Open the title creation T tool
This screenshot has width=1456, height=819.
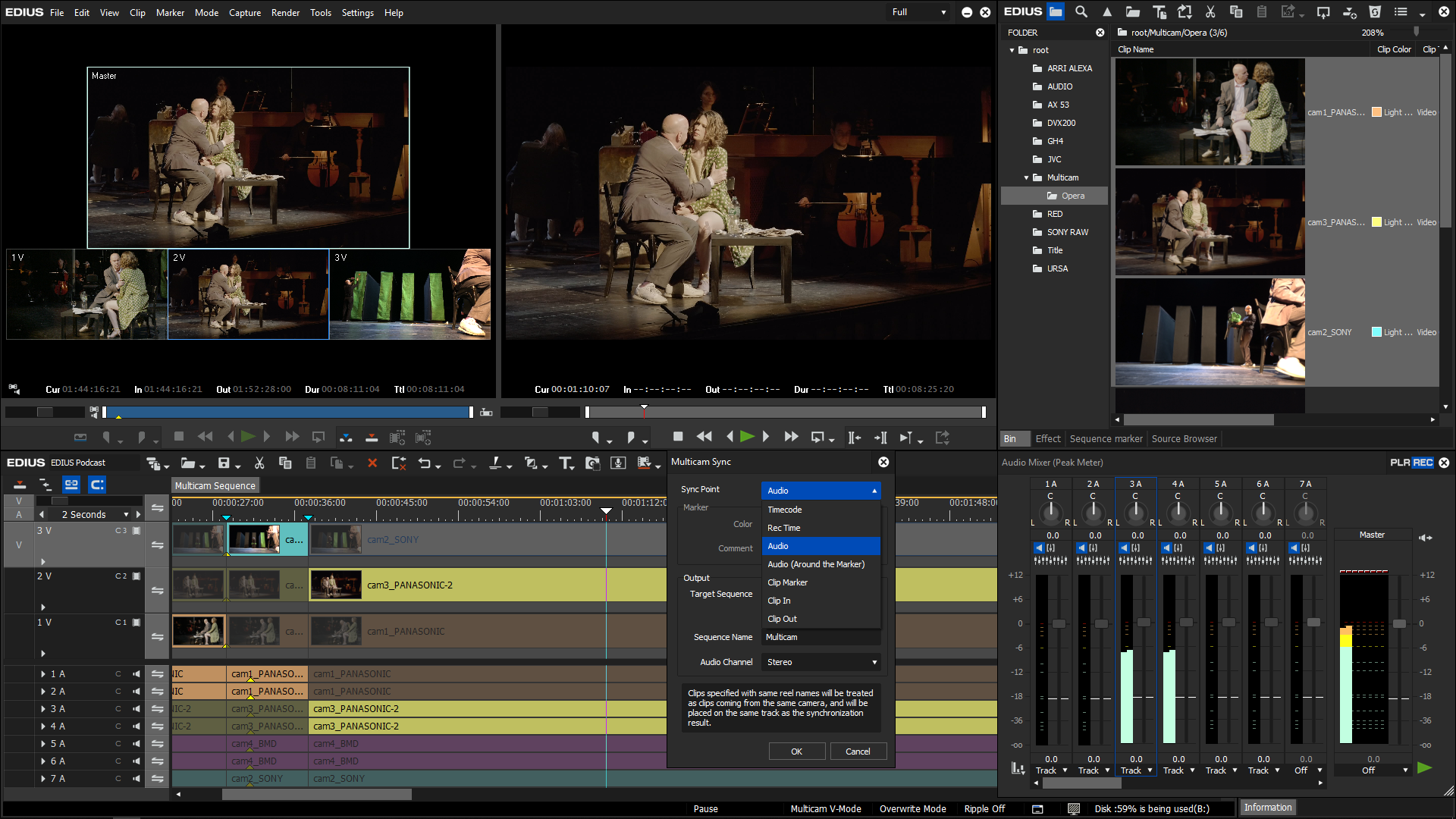tap(565, 463)
